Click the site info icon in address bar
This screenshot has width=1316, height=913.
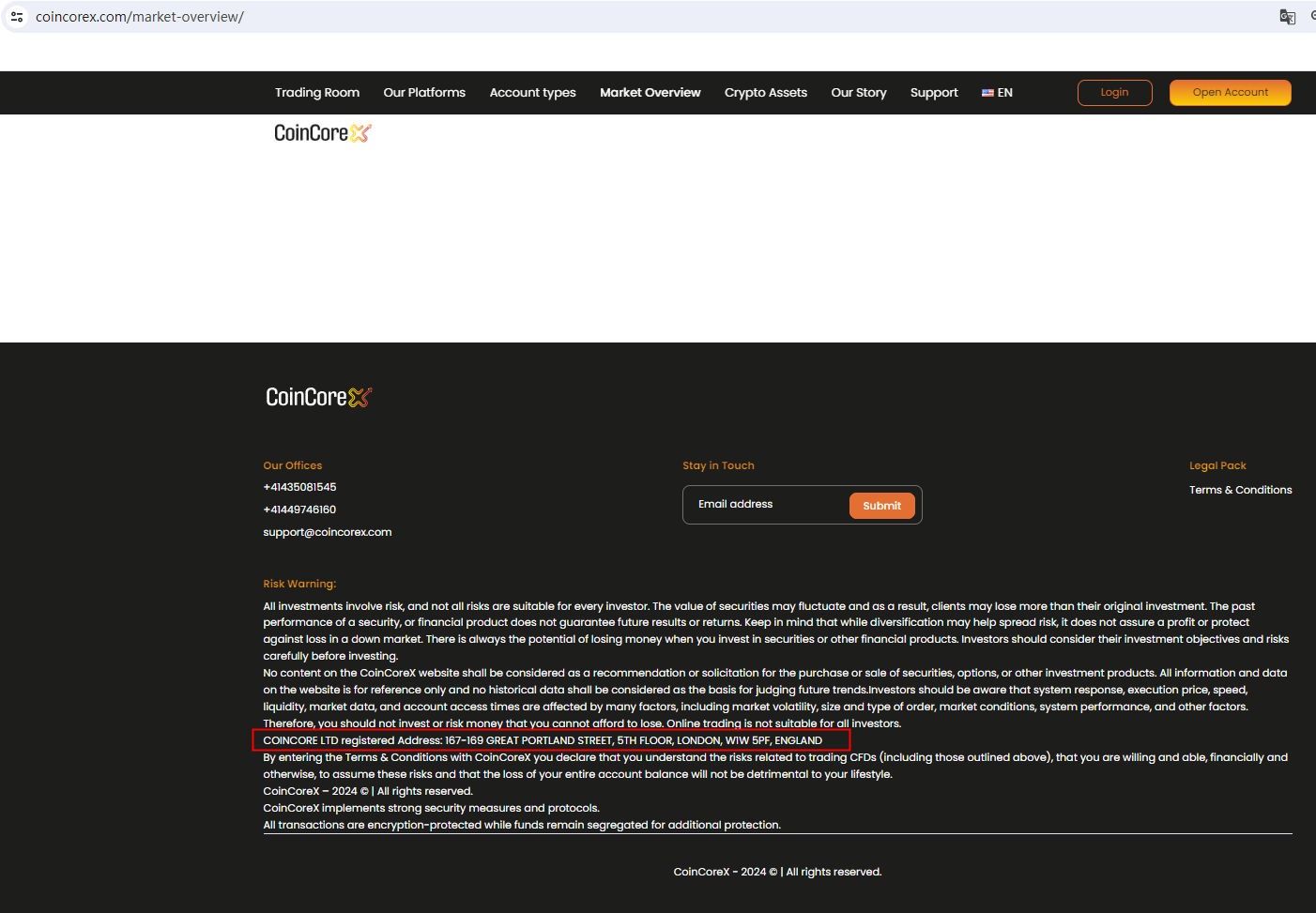[17, 17]
